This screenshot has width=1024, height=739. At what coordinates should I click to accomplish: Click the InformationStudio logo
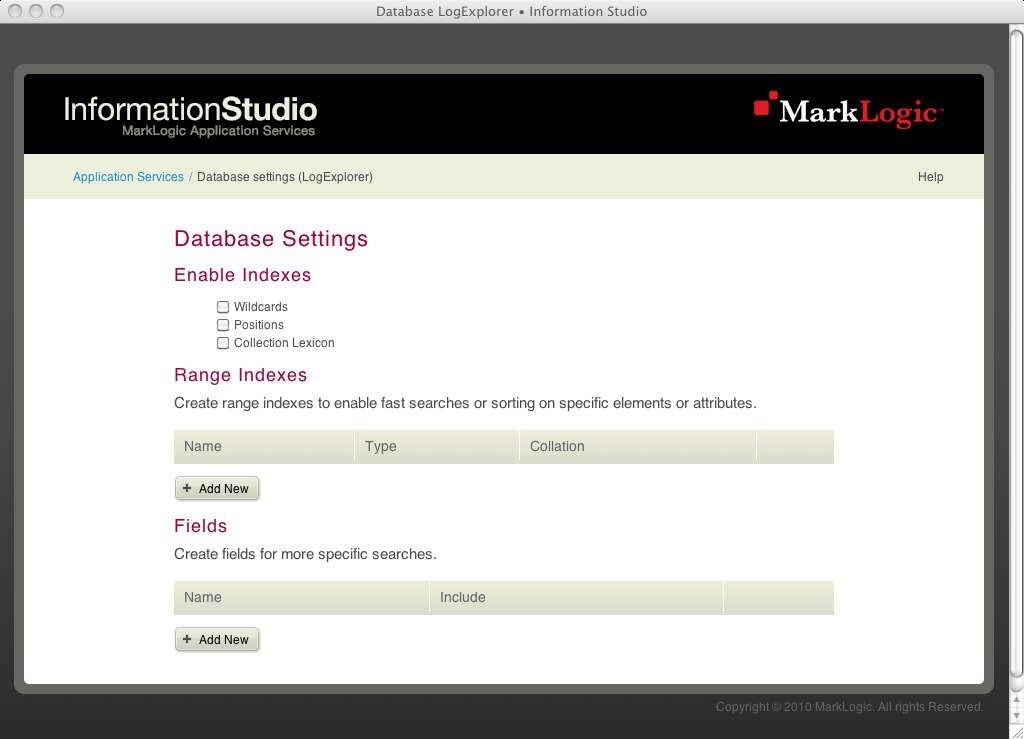tap(190, 116)
